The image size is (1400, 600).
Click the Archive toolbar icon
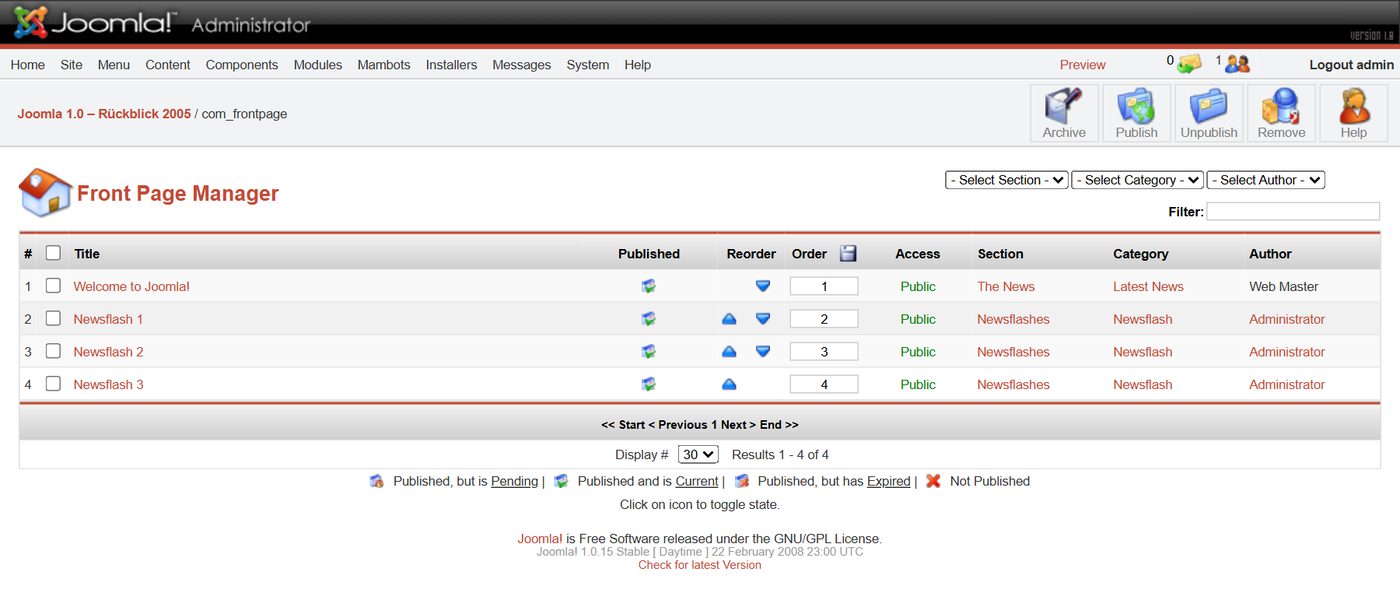click(x=1064, y=113)
